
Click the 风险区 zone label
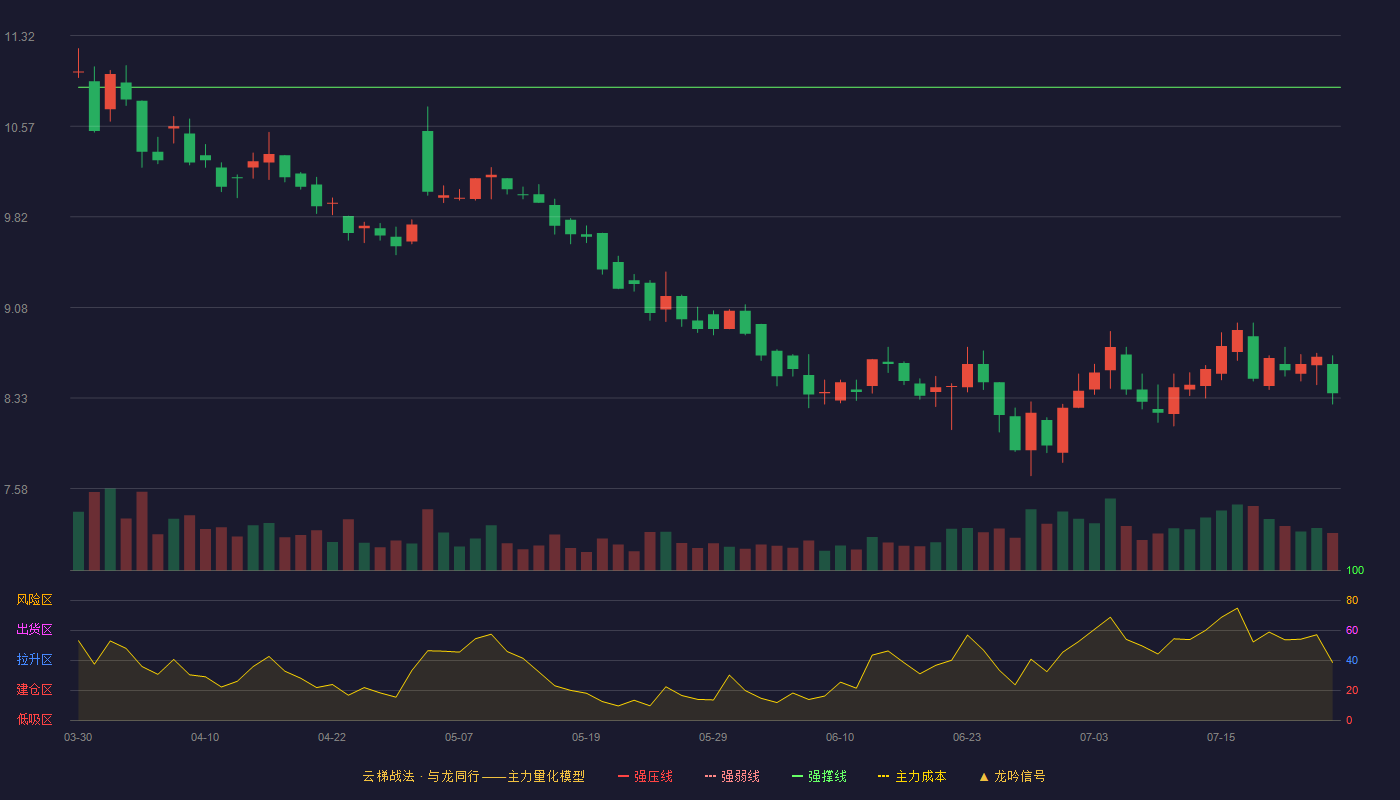pyautogui.click(x=34, y=600)
